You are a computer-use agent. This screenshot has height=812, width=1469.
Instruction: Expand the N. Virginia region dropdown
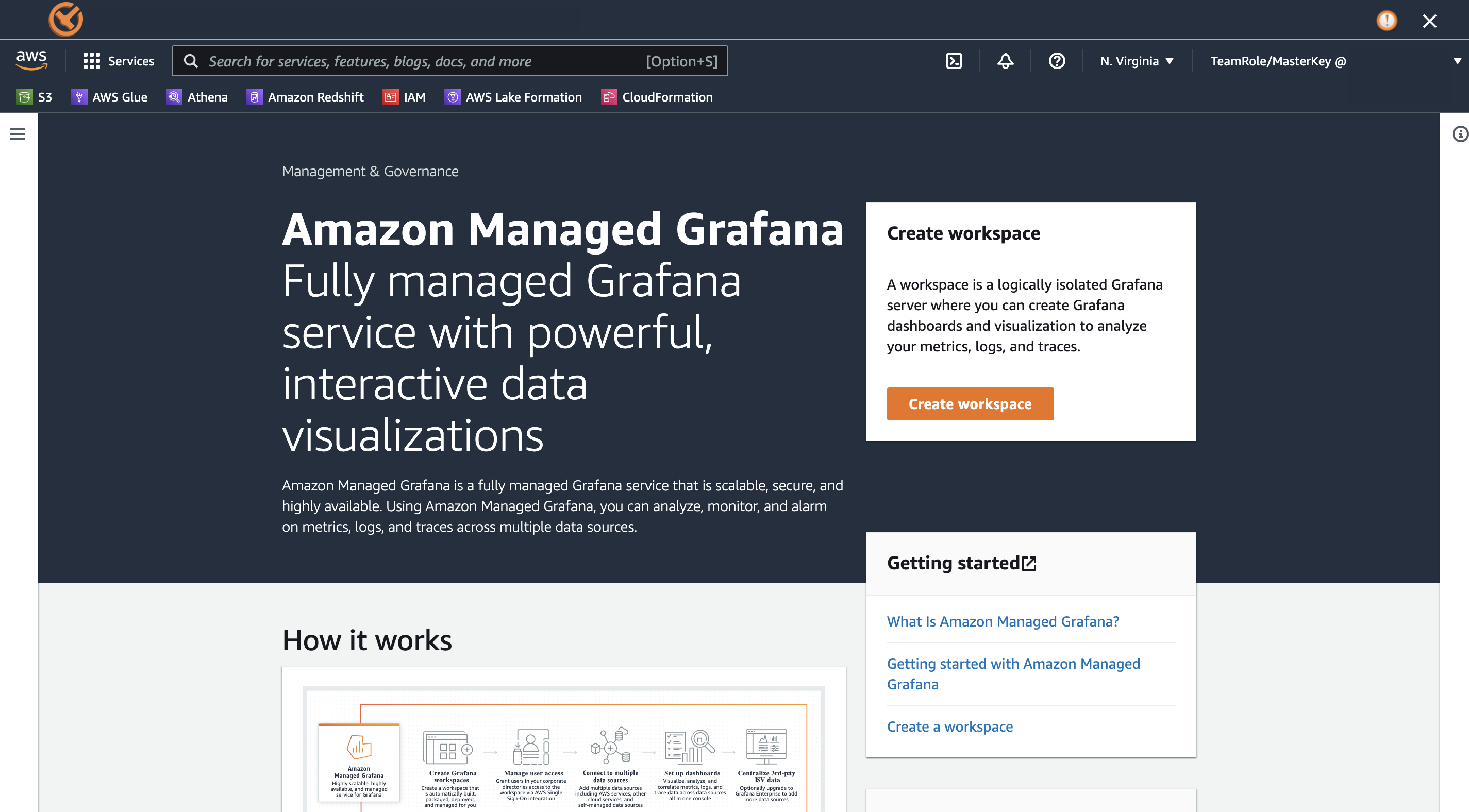1137,61
